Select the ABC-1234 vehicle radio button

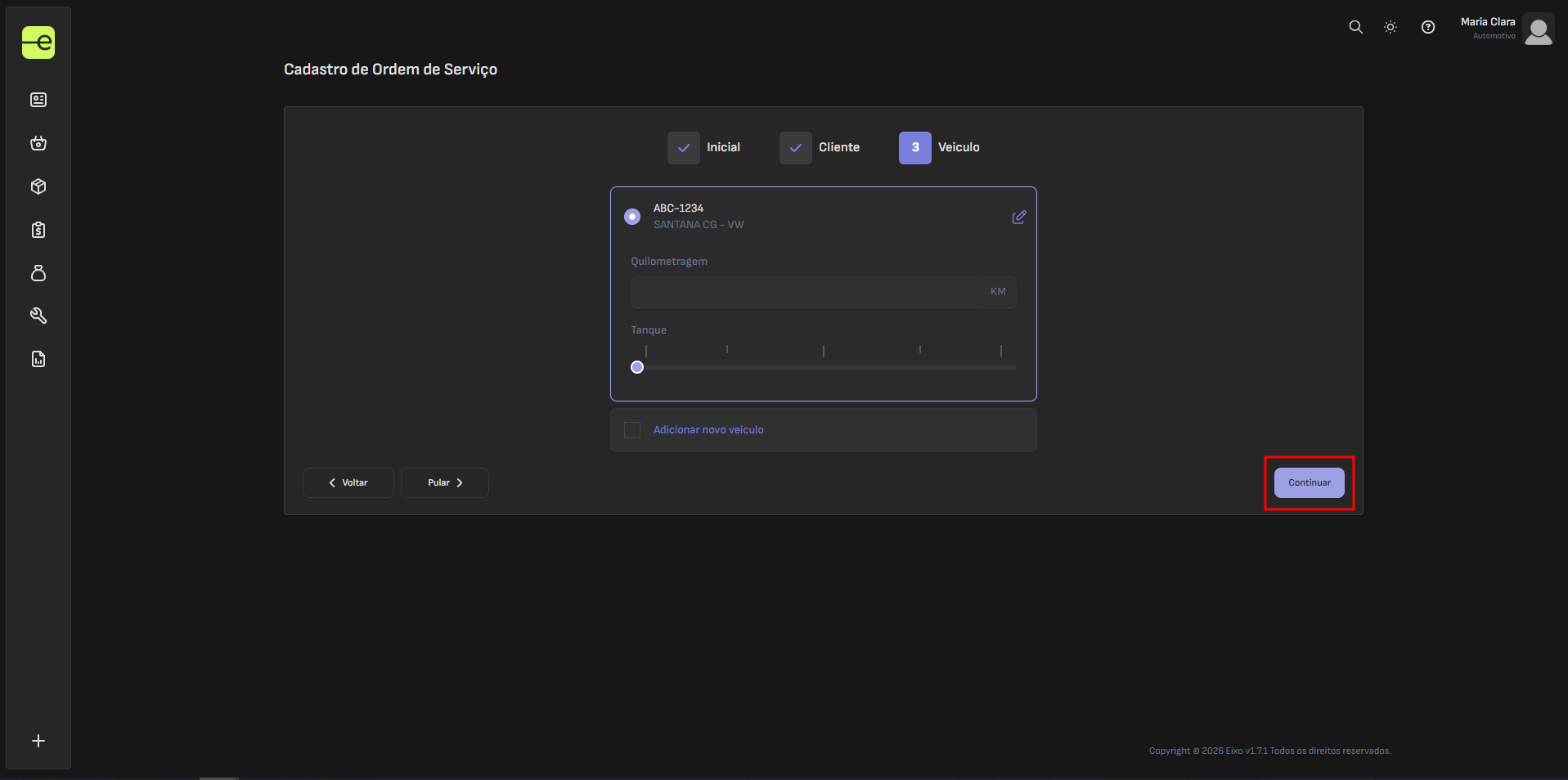pos(632,217)
